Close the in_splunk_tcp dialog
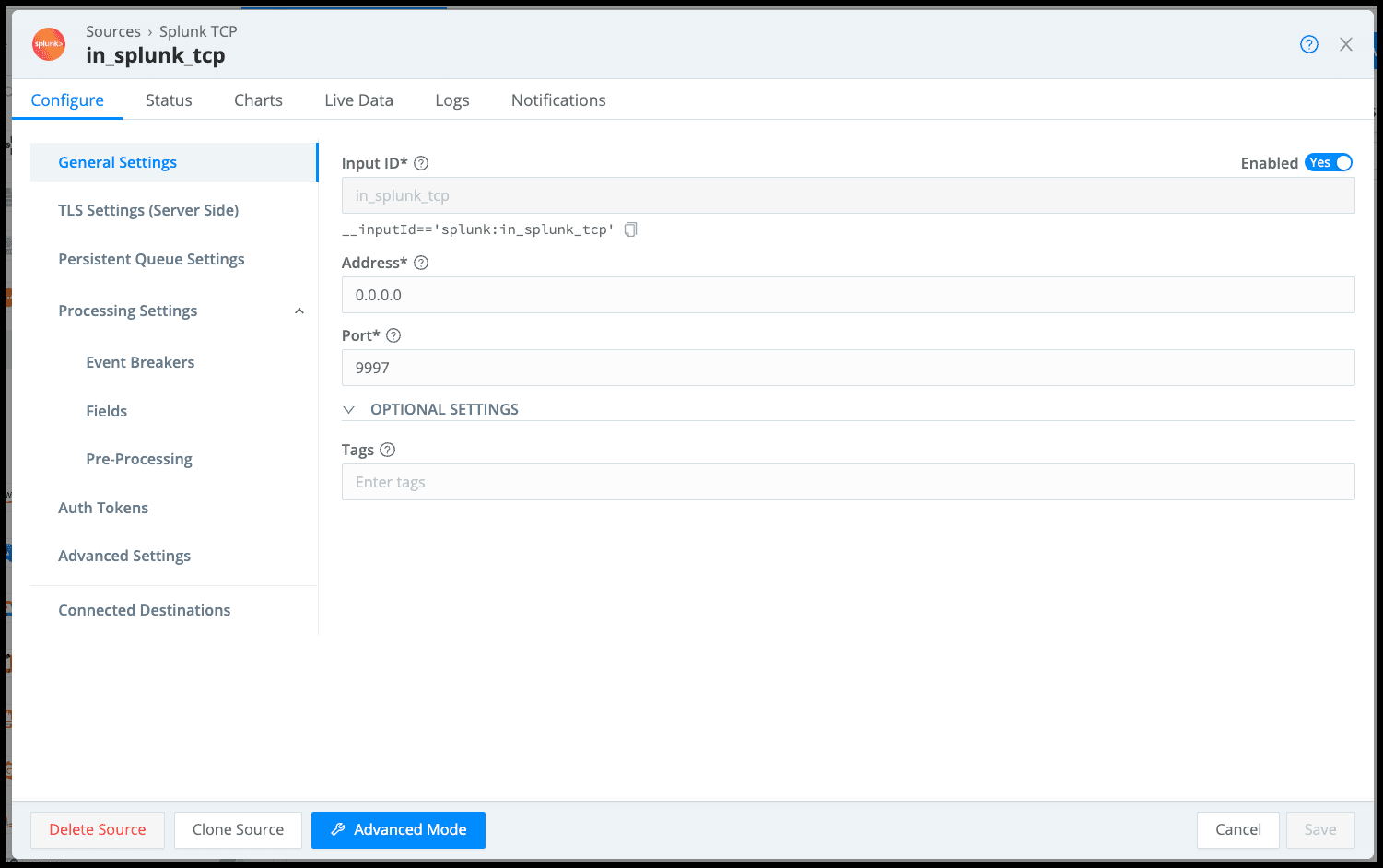 (x=1346, y=44)
